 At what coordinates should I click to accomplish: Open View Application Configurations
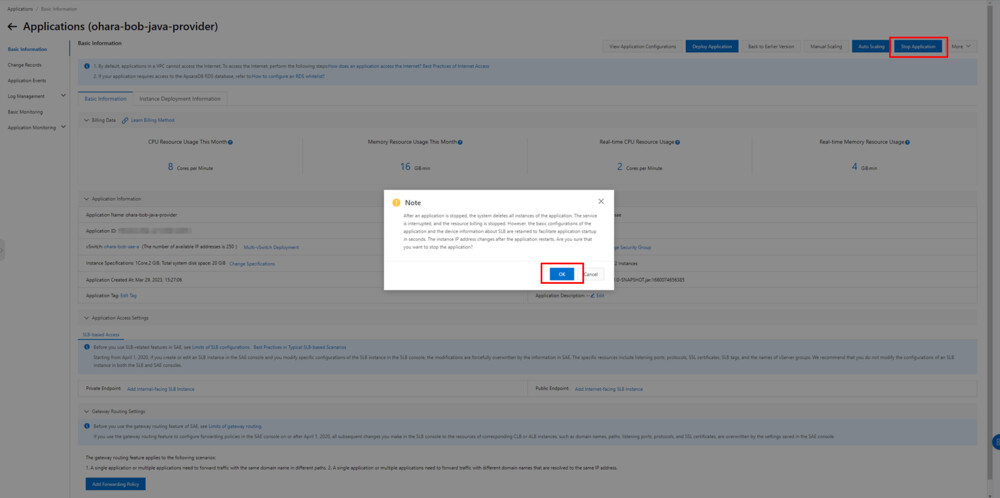[642, 47]
